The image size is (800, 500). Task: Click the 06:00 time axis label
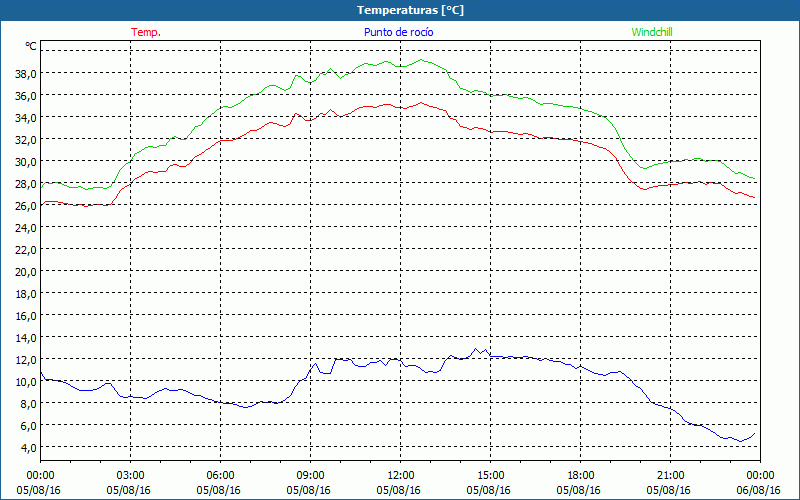pyautogui.click(x=220, y=475)
